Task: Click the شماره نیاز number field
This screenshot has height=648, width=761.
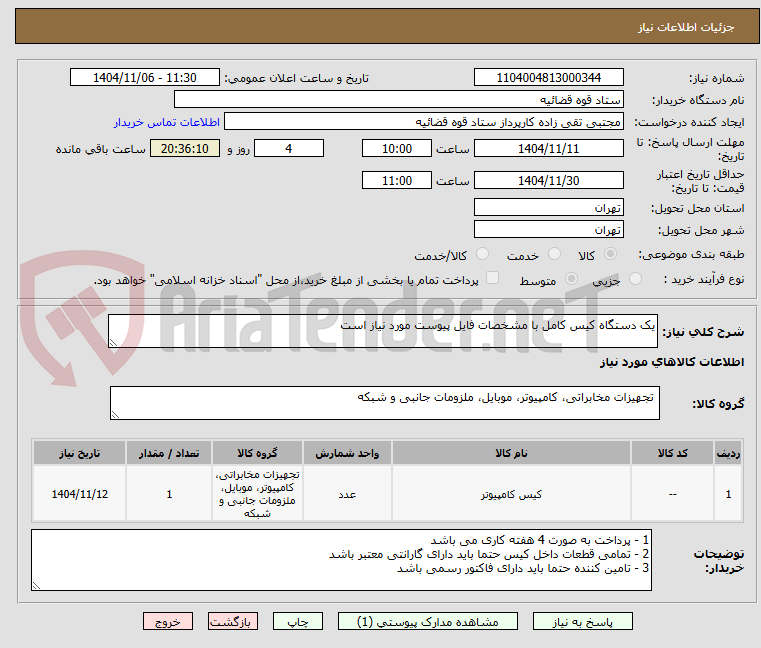Action: (548, 77)
